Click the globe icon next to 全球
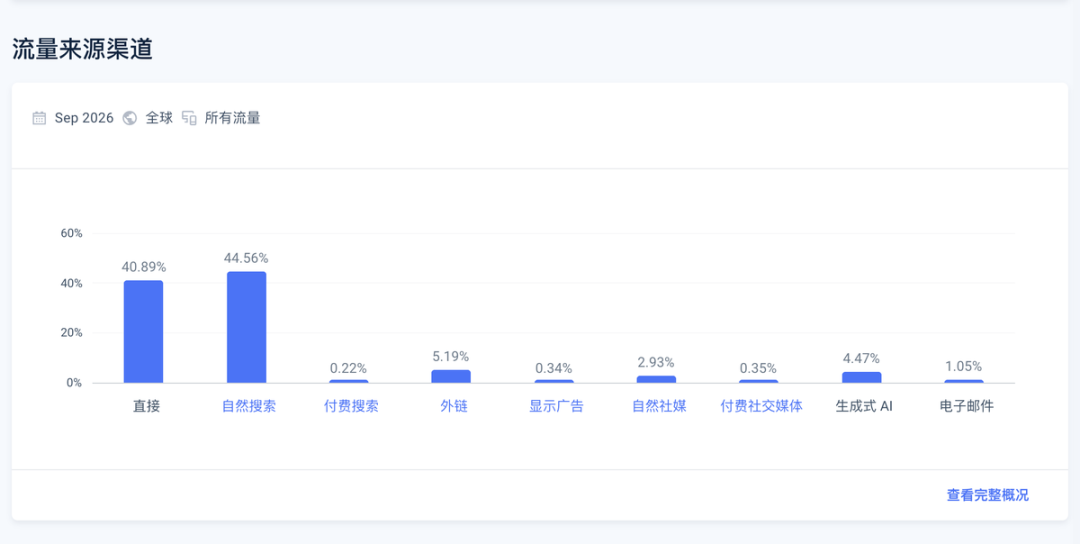The height and width of the screenshot is (544, 1080). tap(129, 118)
